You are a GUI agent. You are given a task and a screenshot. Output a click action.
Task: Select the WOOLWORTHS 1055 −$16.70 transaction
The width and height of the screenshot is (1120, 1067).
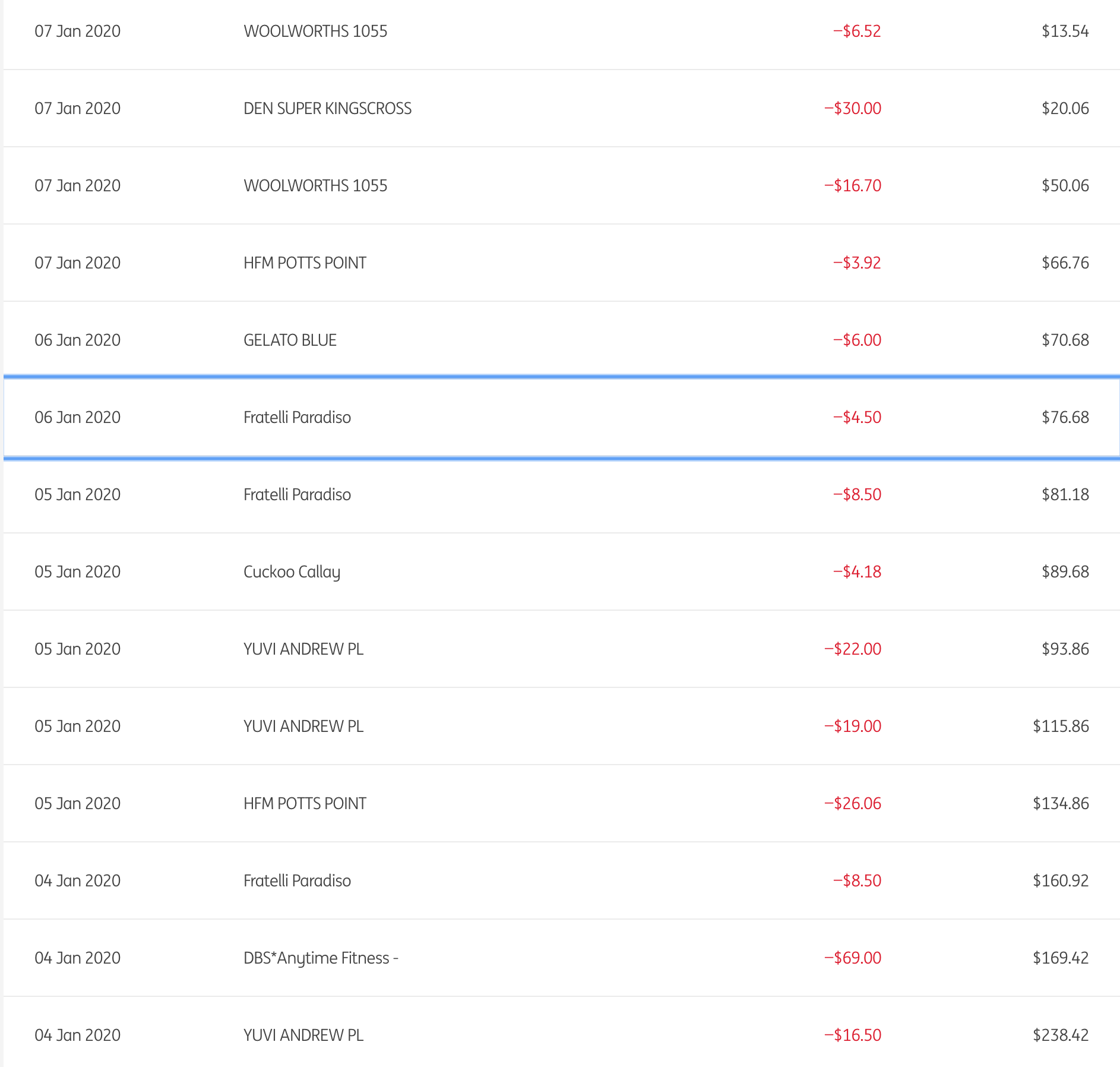pos(315,185)
